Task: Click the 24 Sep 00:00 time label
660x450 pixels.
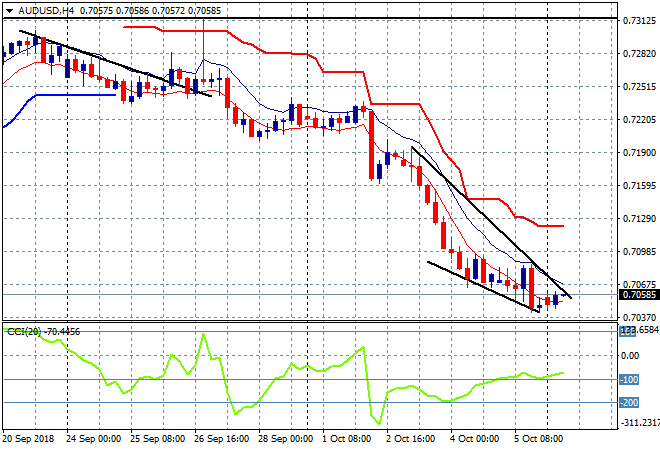Action: pyautogui.click(x=93, y=439)
